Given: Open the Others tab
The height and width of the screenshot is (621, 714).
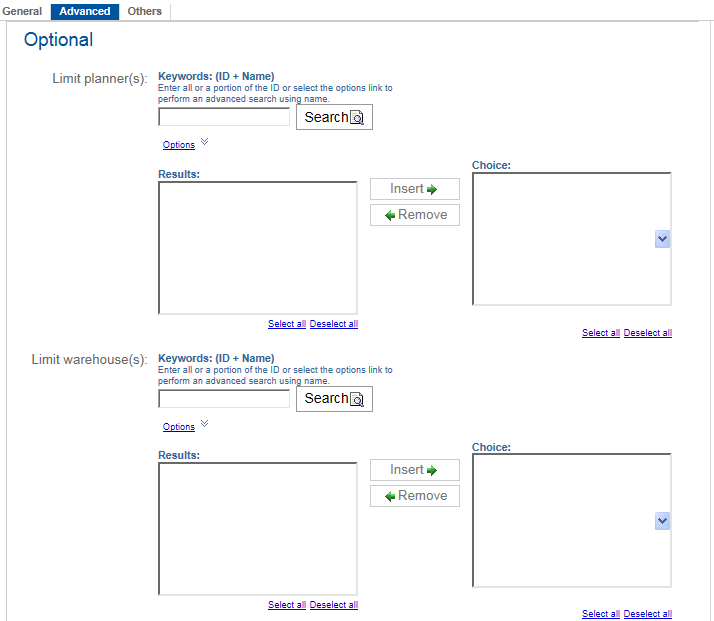Looking at the screenshot, I should coord(145,12).
